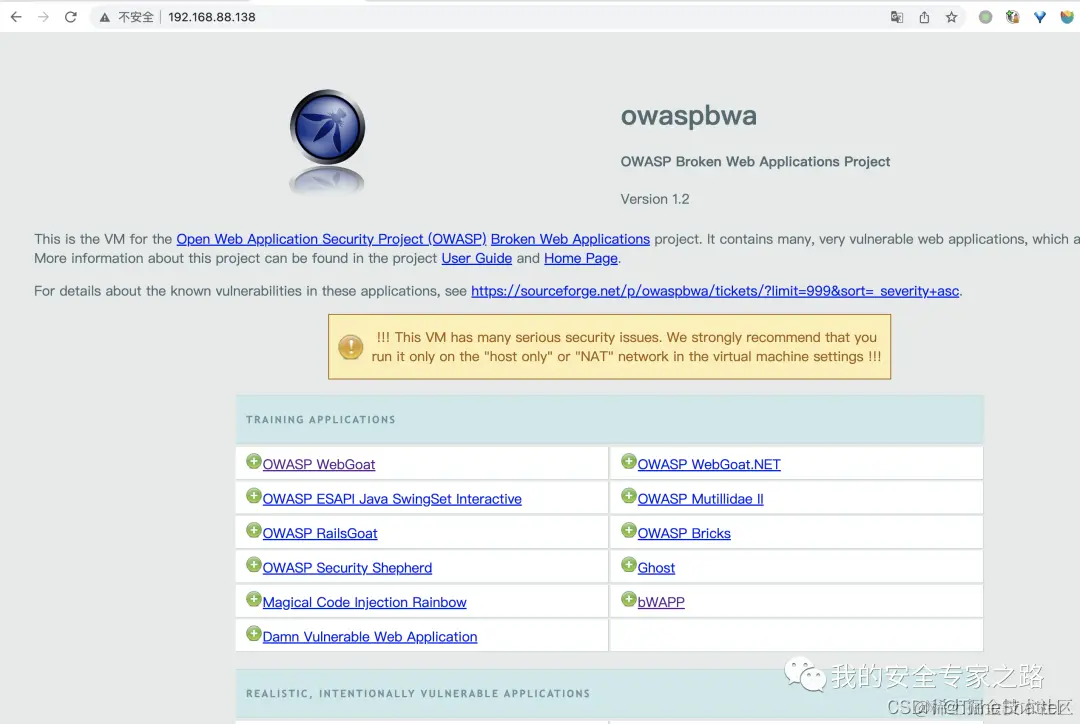This screenshot has width=1080, height=724.
Task: Click the not-secure warning triangle icon
Action: click(105, 17)
